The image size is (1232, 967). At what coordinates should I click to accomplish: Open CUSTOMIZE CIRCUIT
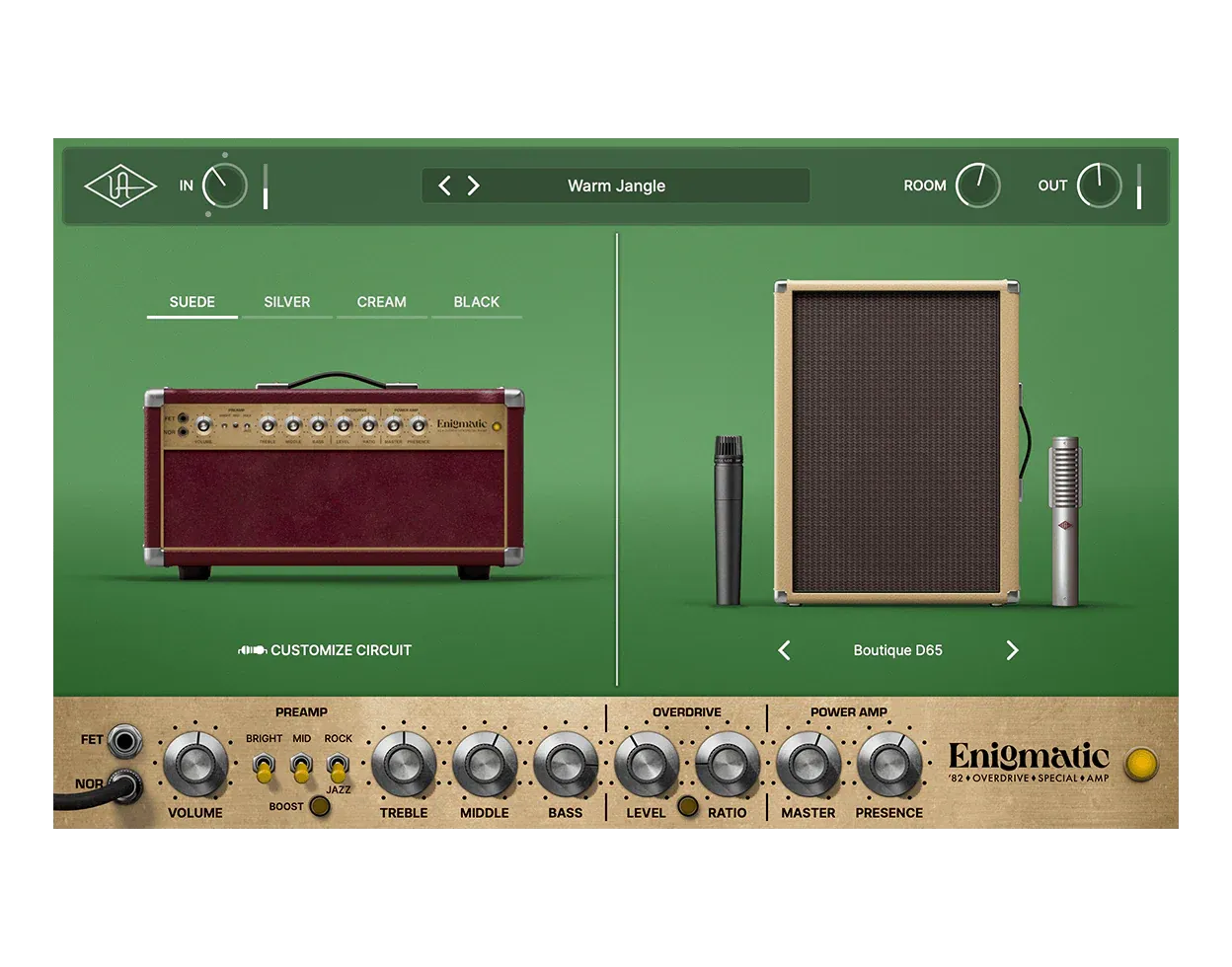coord(325,650)
